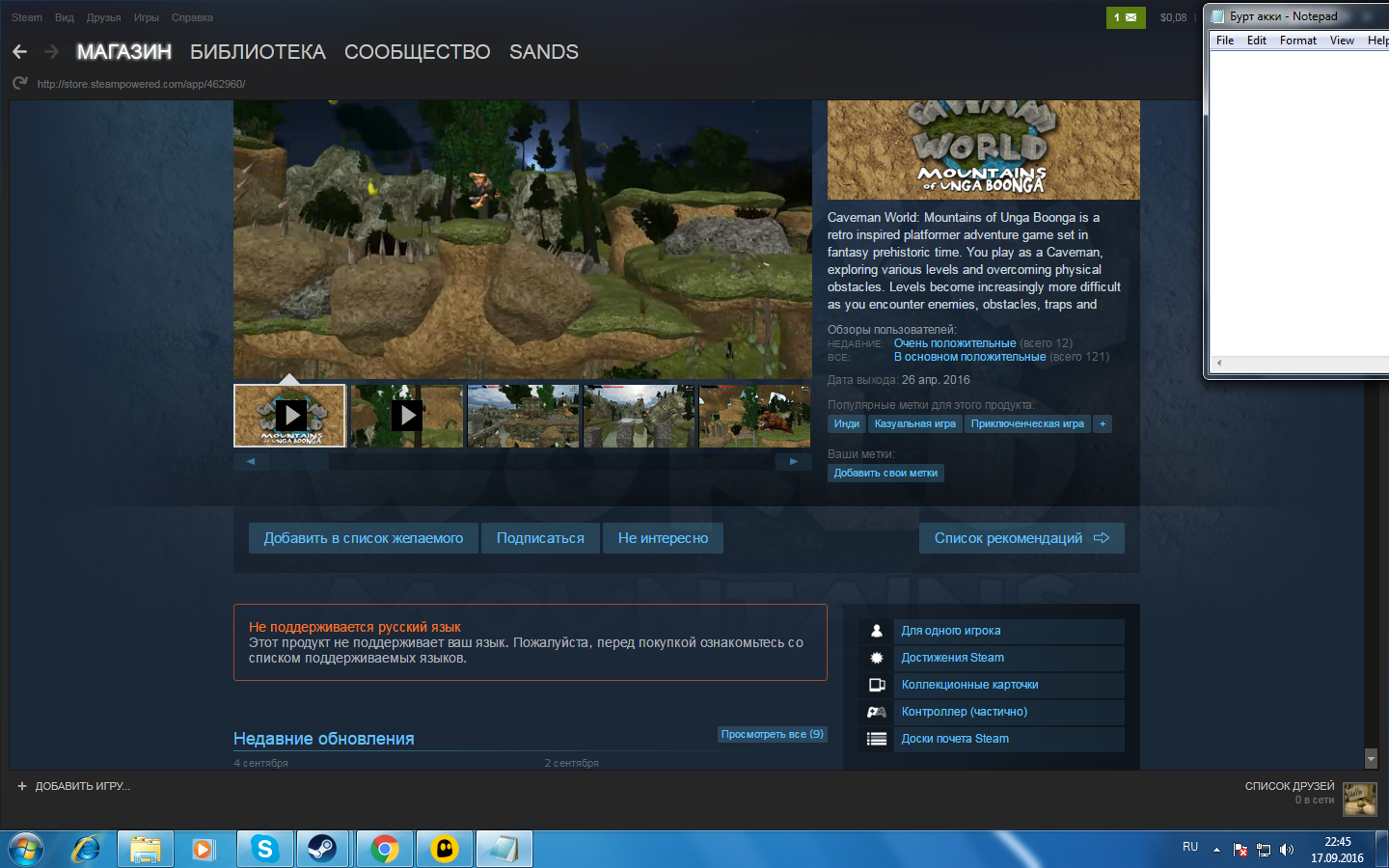Open Skype from the taskbar

pos(264,850)
